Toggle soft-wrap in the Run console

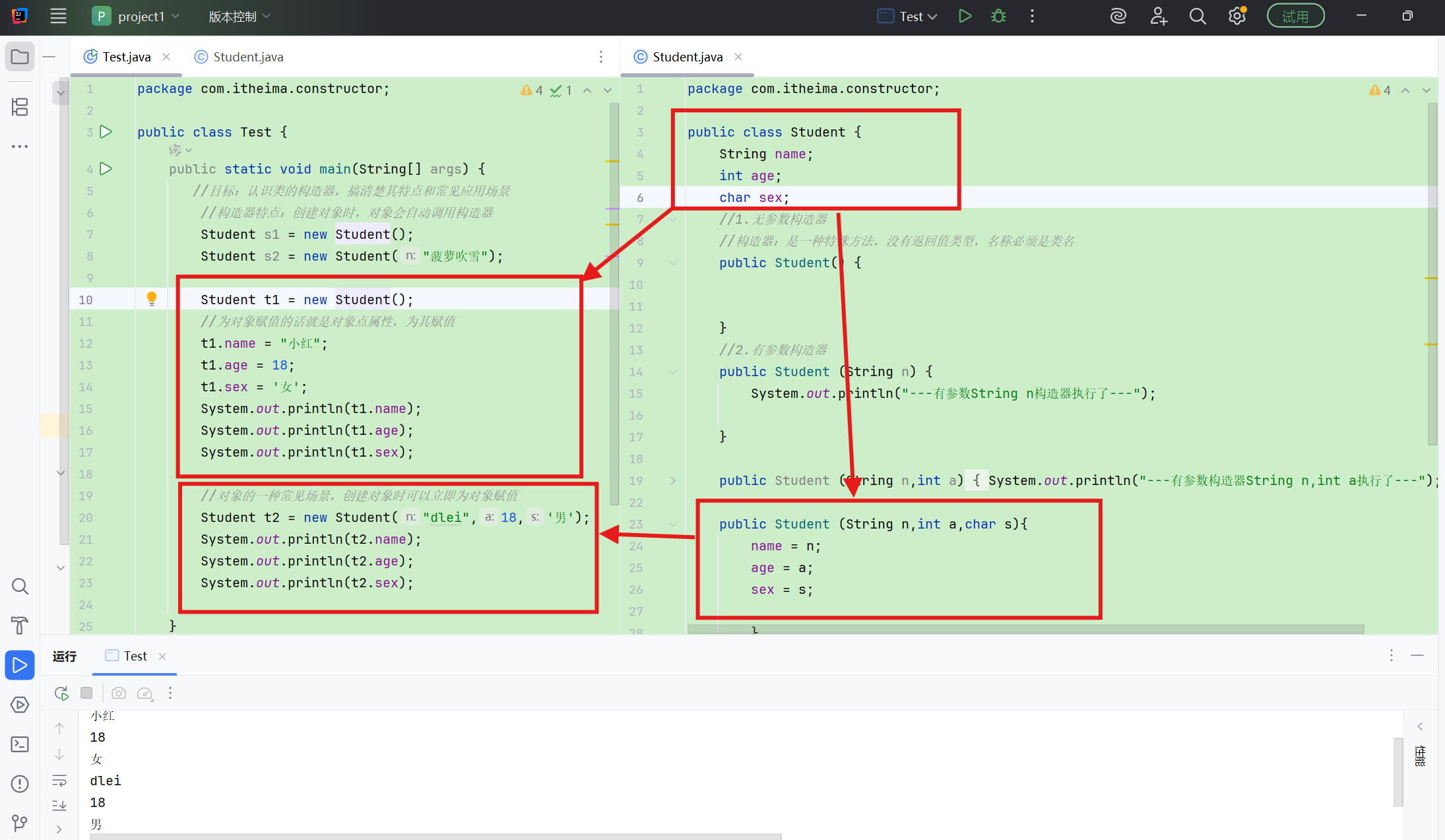coord(59,781)
